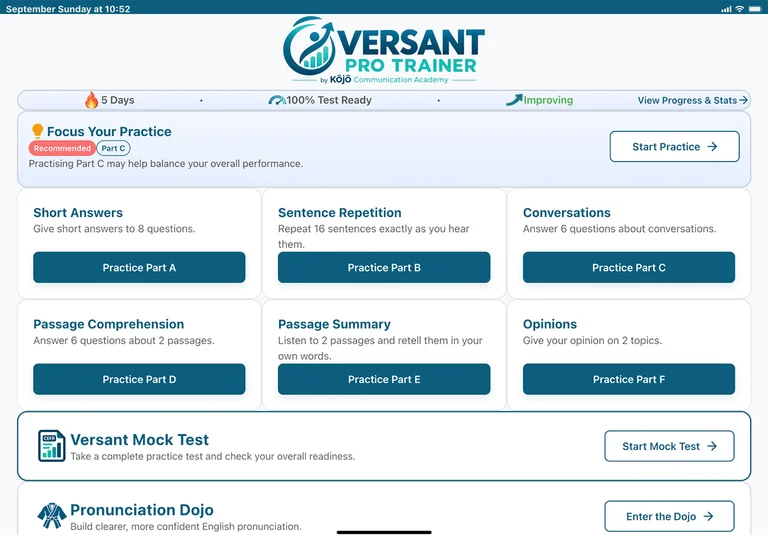Tap the Pronunciation Dojo karate uniform icon

click(x=52, y=516)
